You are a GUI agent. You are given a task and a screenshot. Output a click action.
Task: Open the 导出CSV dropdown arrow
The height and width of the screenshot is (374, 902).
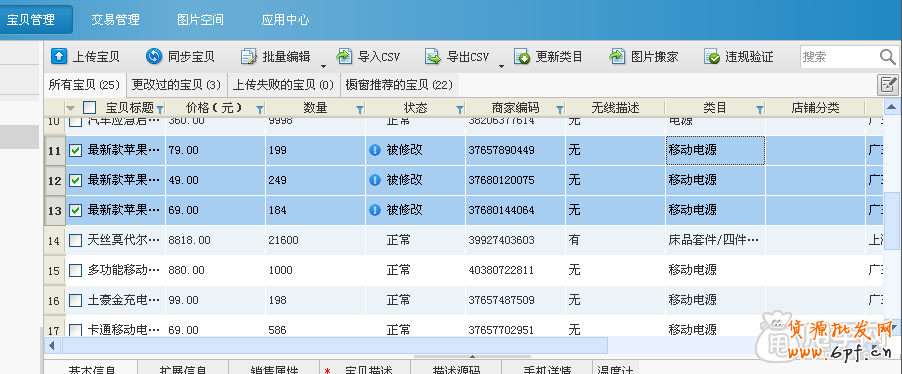501,66
